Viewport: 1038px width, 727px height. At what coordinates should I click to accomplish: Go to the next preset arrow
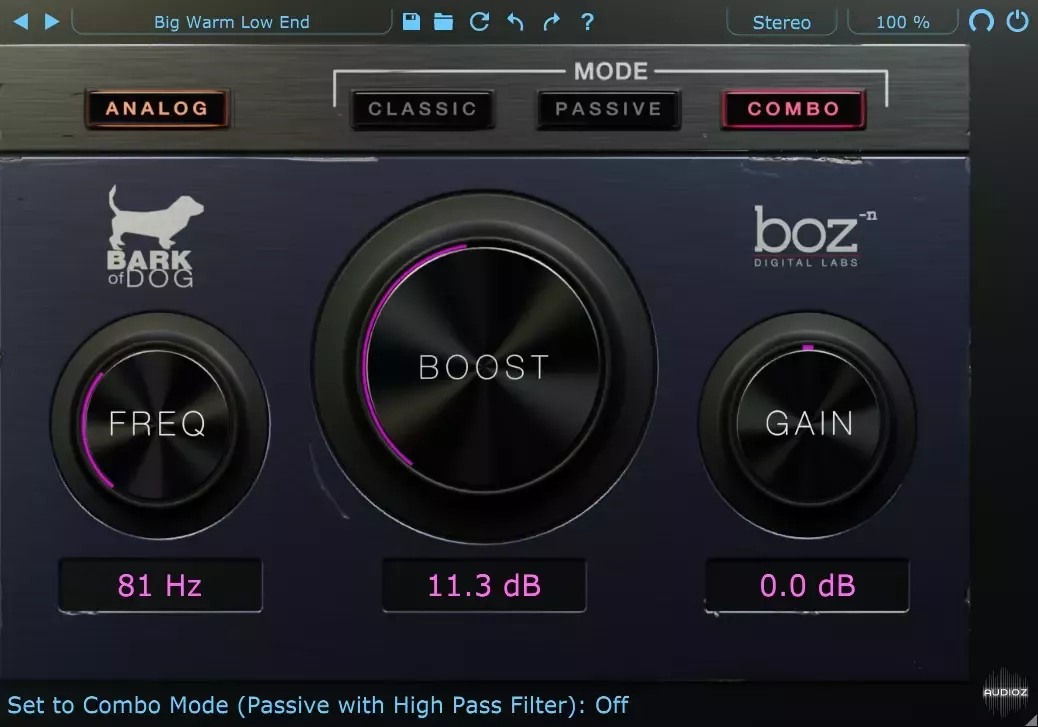click(x=52, y=22)
